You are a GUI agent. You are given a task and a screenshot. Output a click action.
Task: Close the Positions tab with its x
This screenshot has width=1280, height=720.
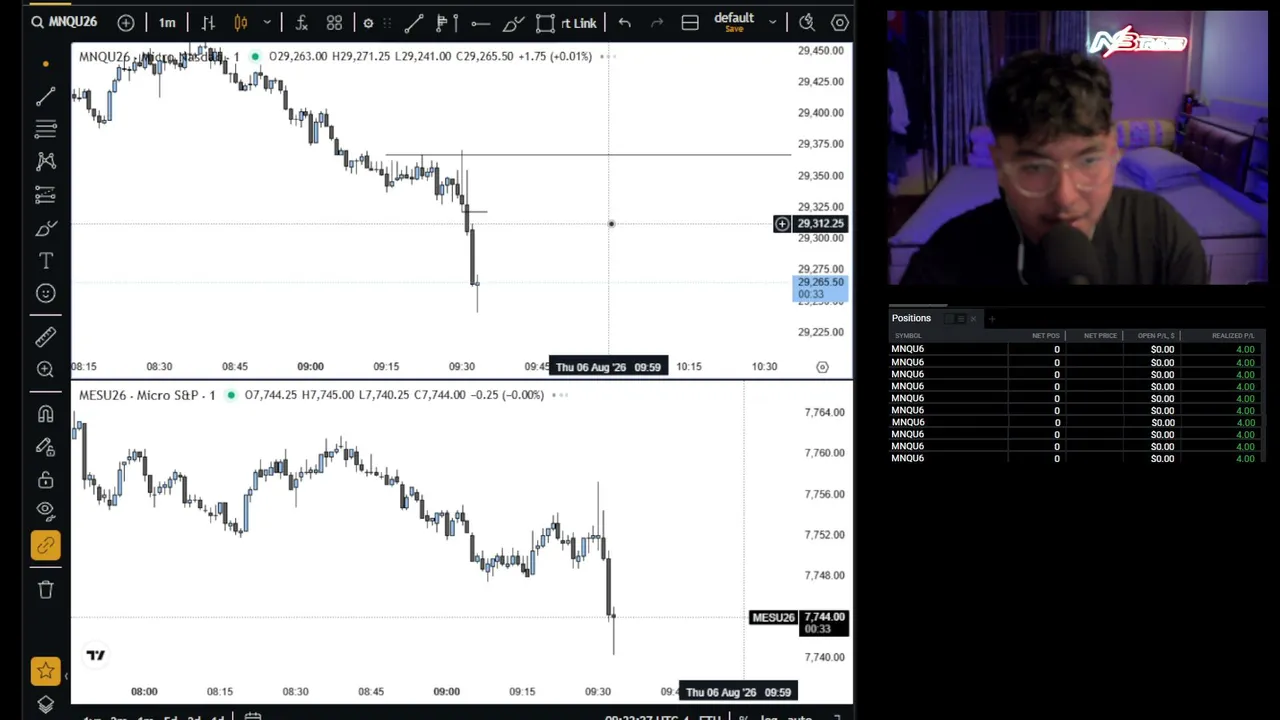click(973, 319)
